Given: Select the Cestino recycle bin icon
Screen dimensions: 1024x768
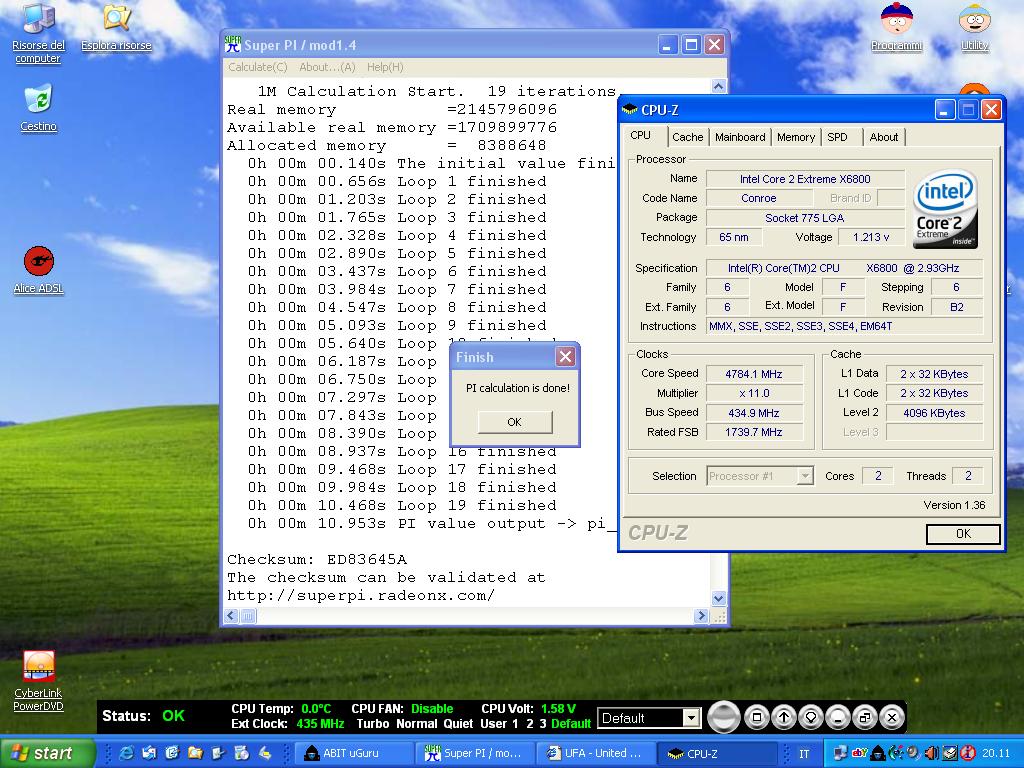Looking at the screenshot, I should click(39, 108).
